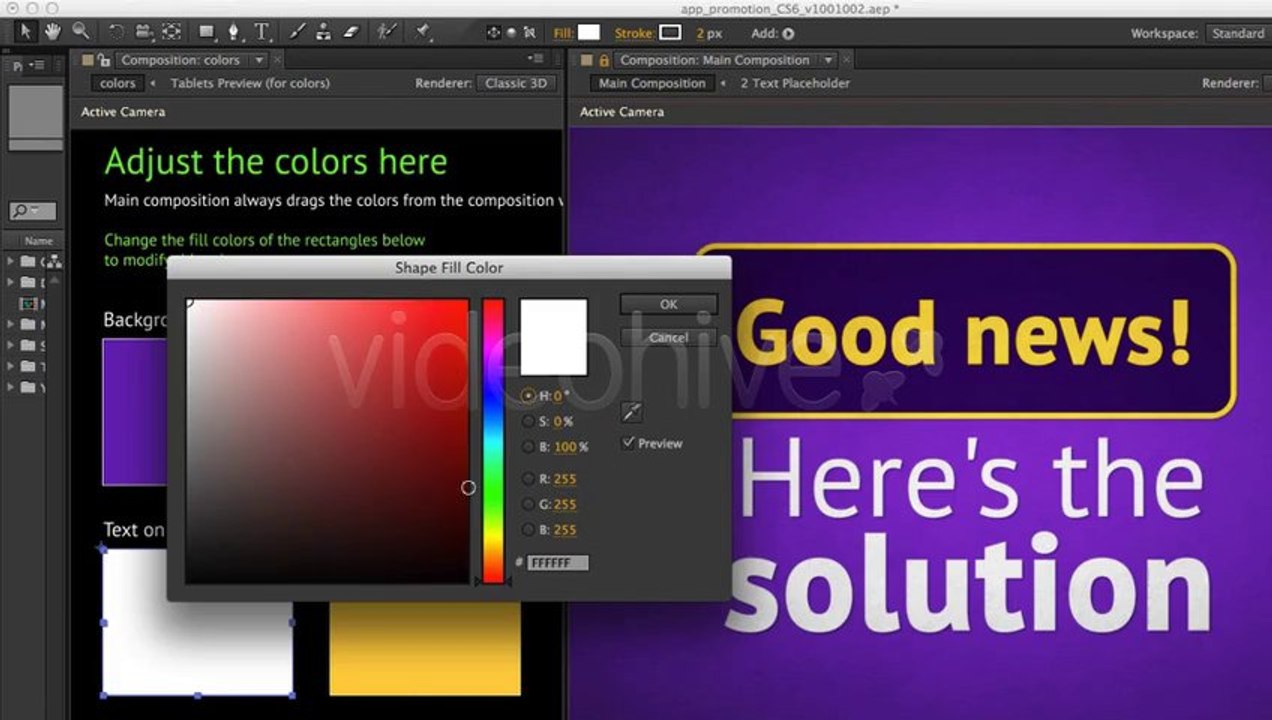The width and height of the screenshot is (1272, 720).
Task: Select the Eraser tool
Action: (x=350, y=32)
